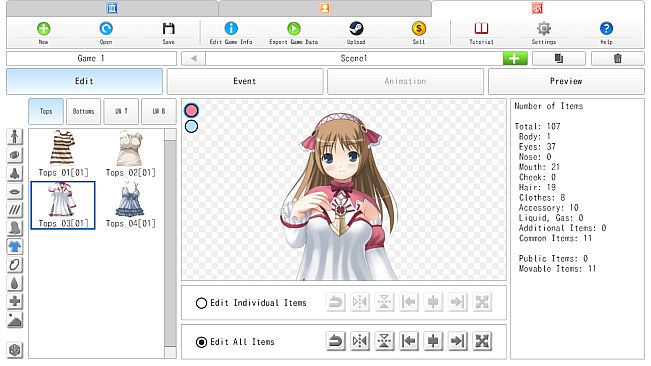Image resolution: width=651 pixels, height=366 pixels.
Task: Save the project with the floppy icon
Action: point(169,29)
